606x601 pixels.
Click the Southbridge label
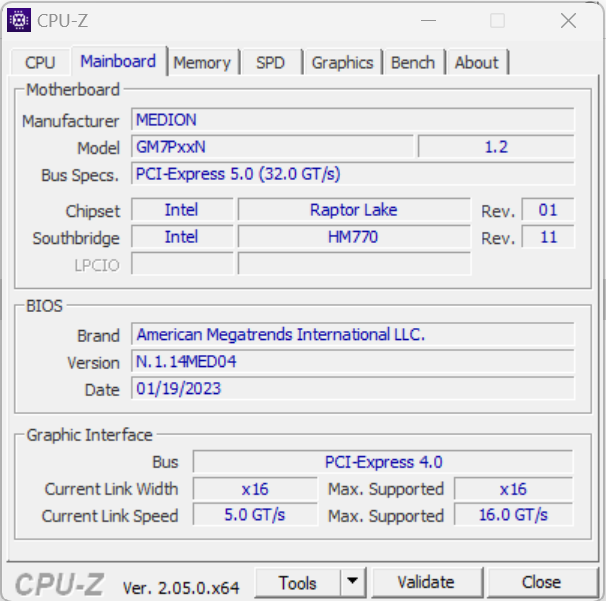pyautogui.click(x=76, y=238)
